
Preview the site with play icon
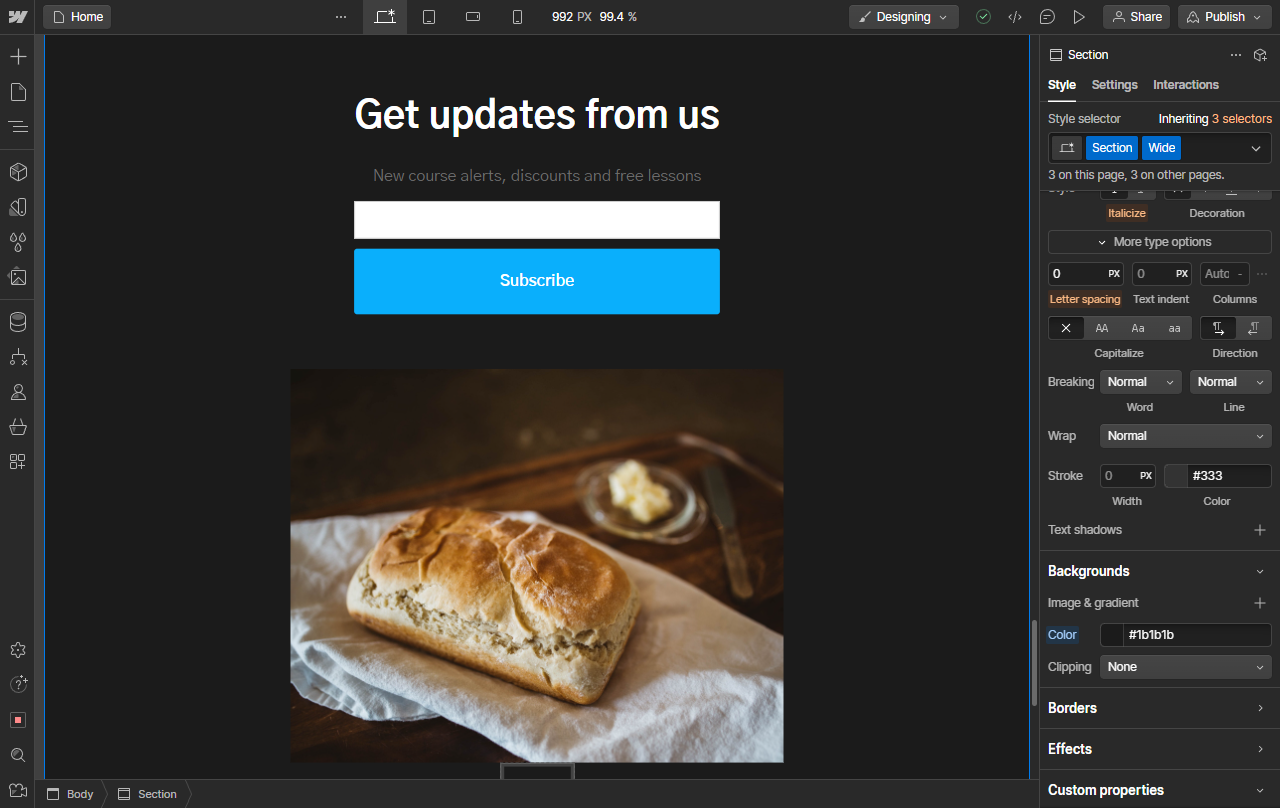coord(1079,17)
